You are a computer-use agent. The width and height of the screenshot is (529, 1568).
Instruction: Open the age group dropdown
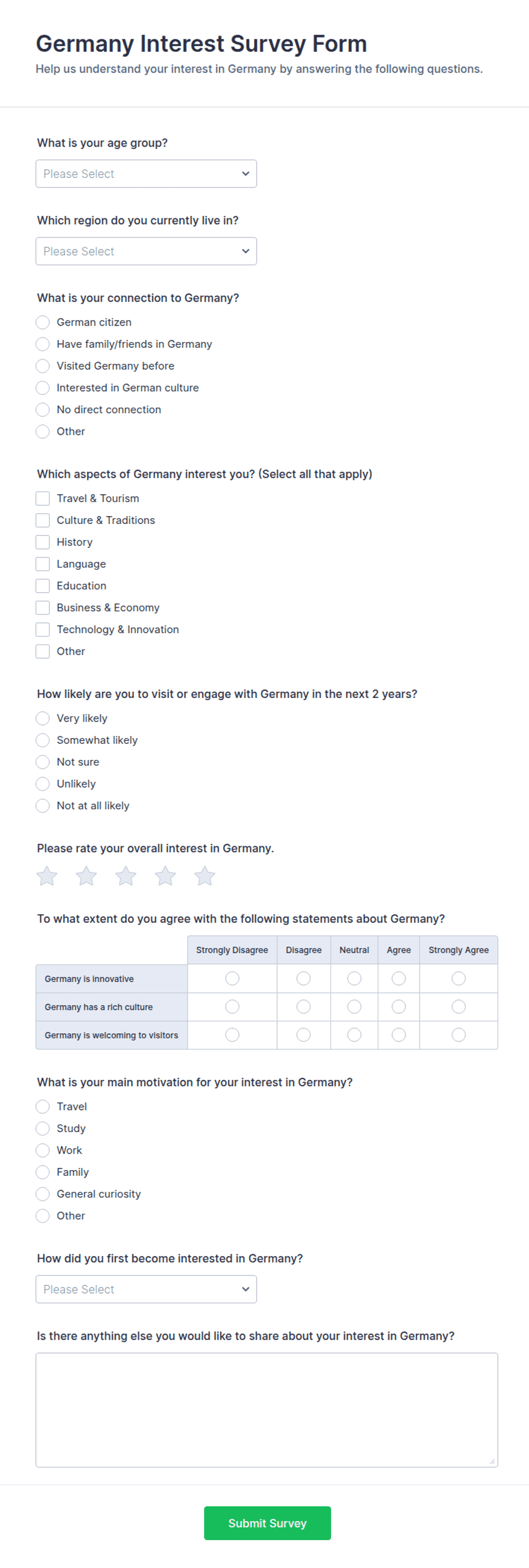point(146,173)
